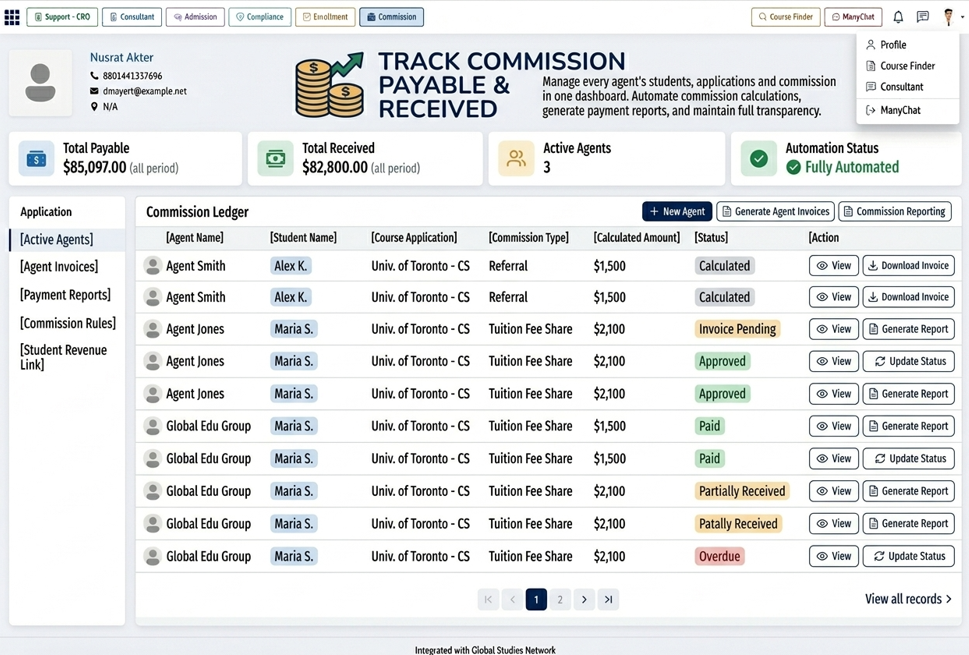Screen dimensions: 969x655
Task: Open Commission Reporting
Action: coord(895,211)
